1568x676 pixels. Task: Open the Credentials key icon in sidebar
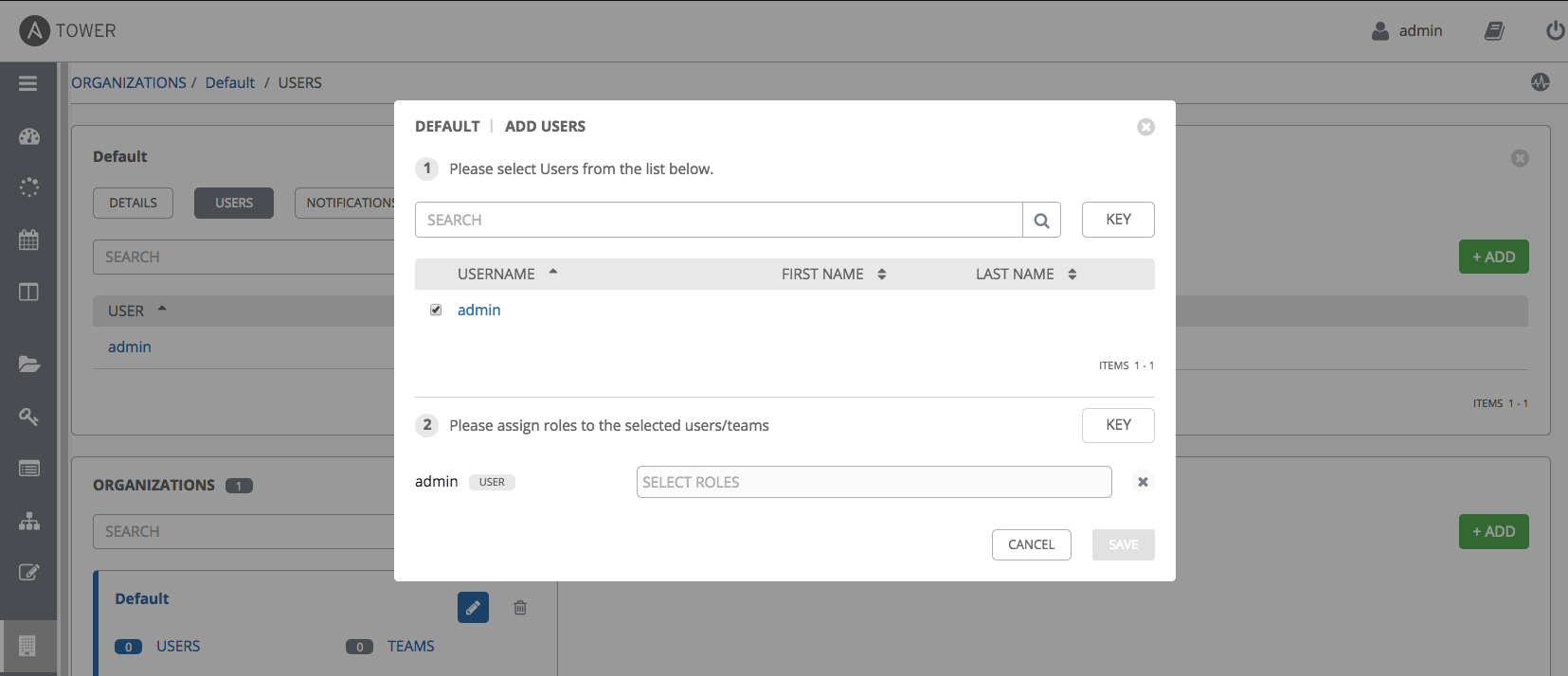[x=29, y=417]
